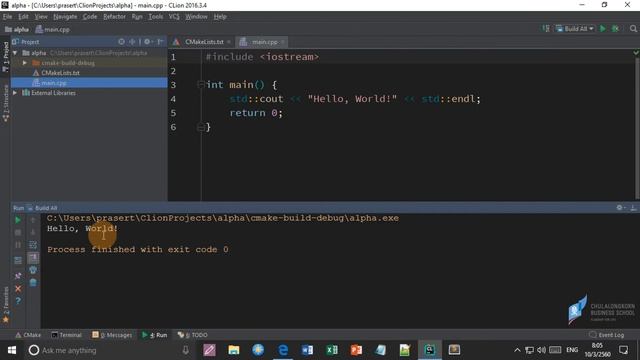Image resolution: width=640 pixels, height=360 pixels.
Task: Start debugging with toolbar bug icon
Action: [x=615, y=29]
